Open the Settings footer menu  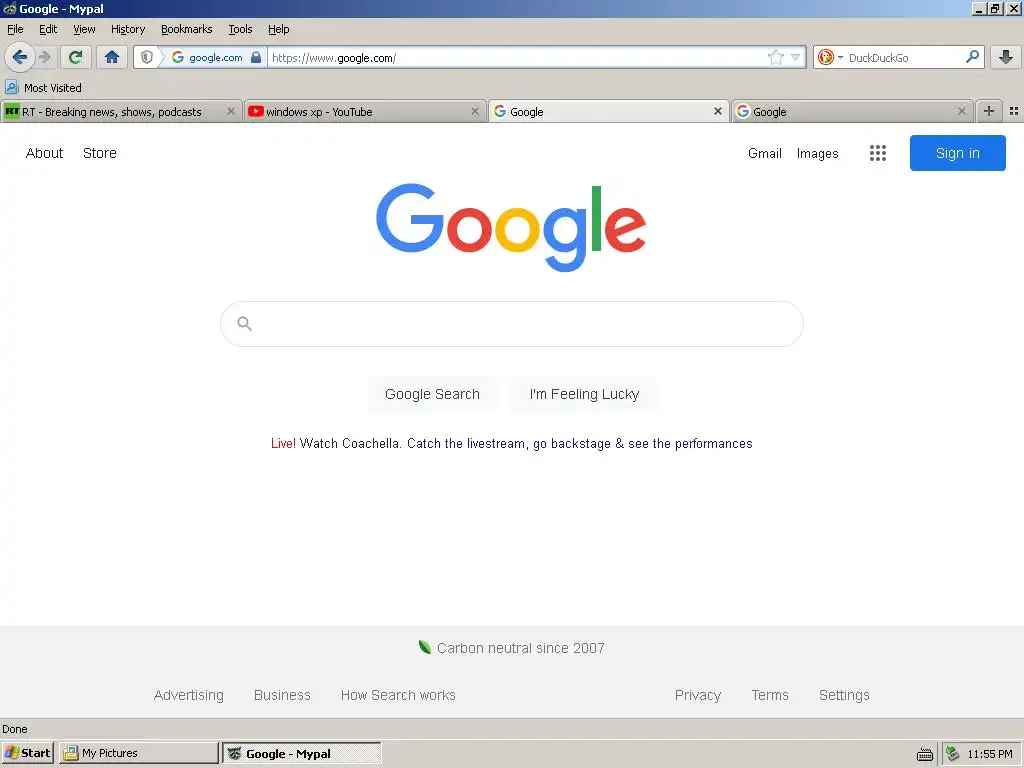pos(844,696)
